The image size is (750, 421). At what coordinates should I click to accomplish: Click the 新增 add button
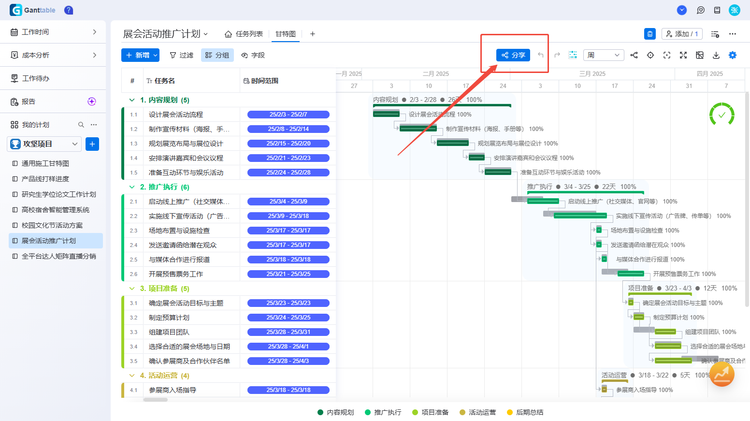point(137,55)
